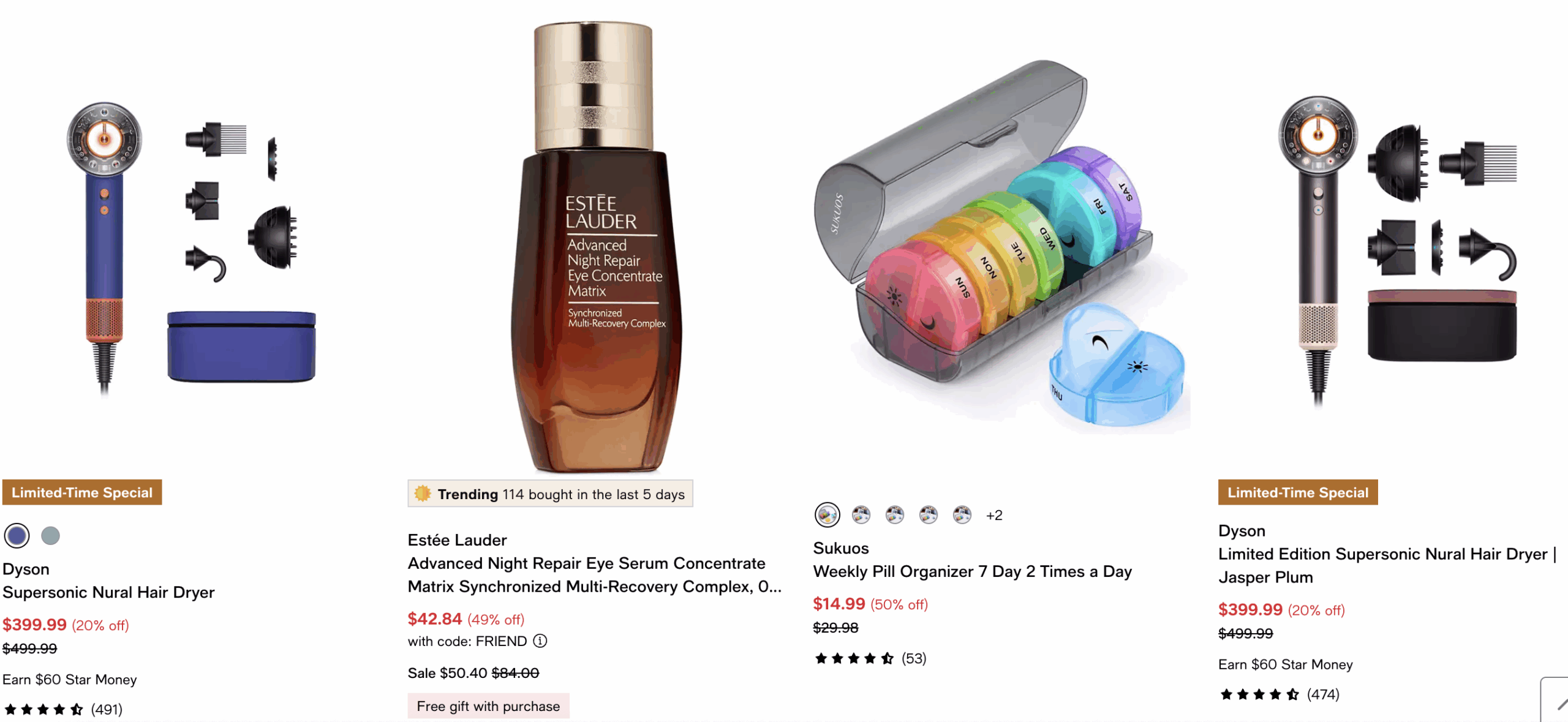Select the blue Dyson hair dryer color
1568x722 pixels.
pos(17,536)
